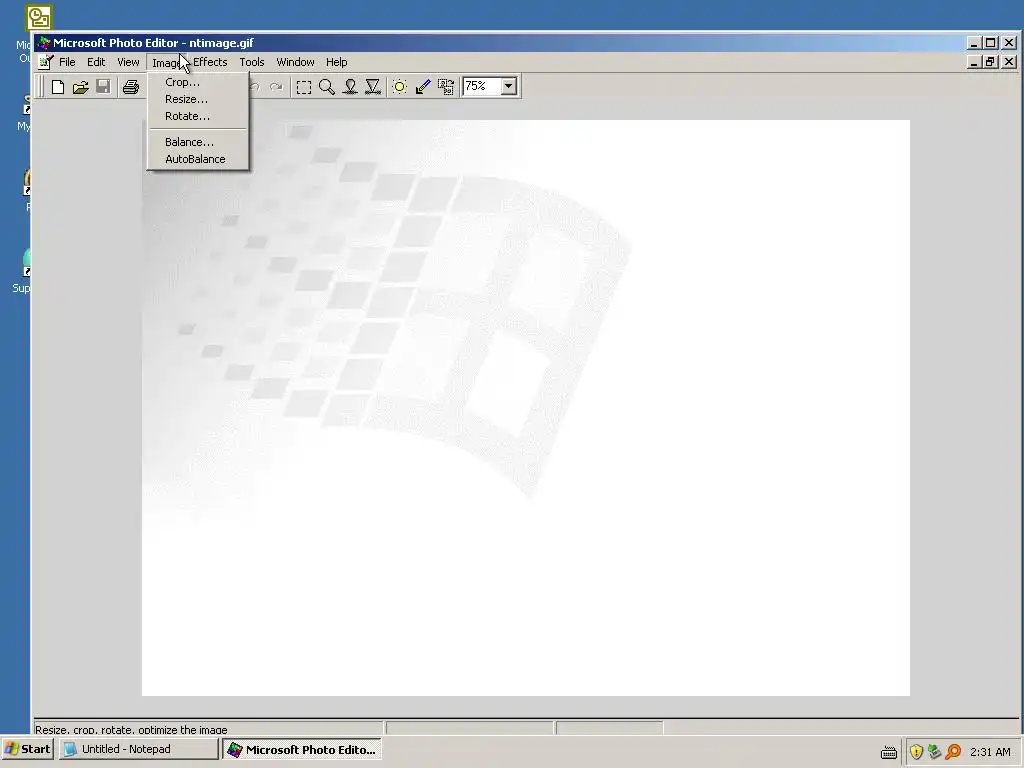
Task: Minimize the Photo Editor application window
Action: (x=974, y=43)
